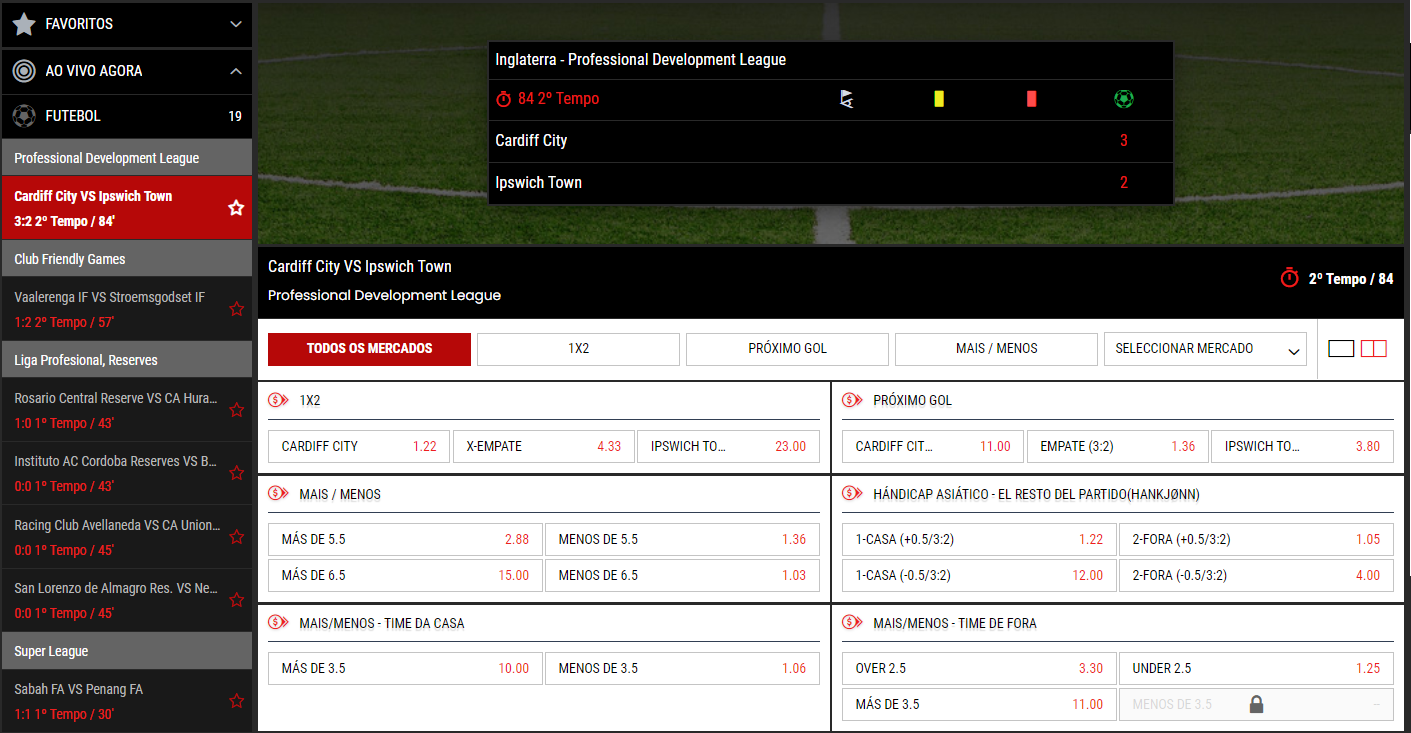Select Over 2.5 away team at 3.30
The width and height of the screenshot is (1411, 733).
pyautogui.click(x=979, y=668)
